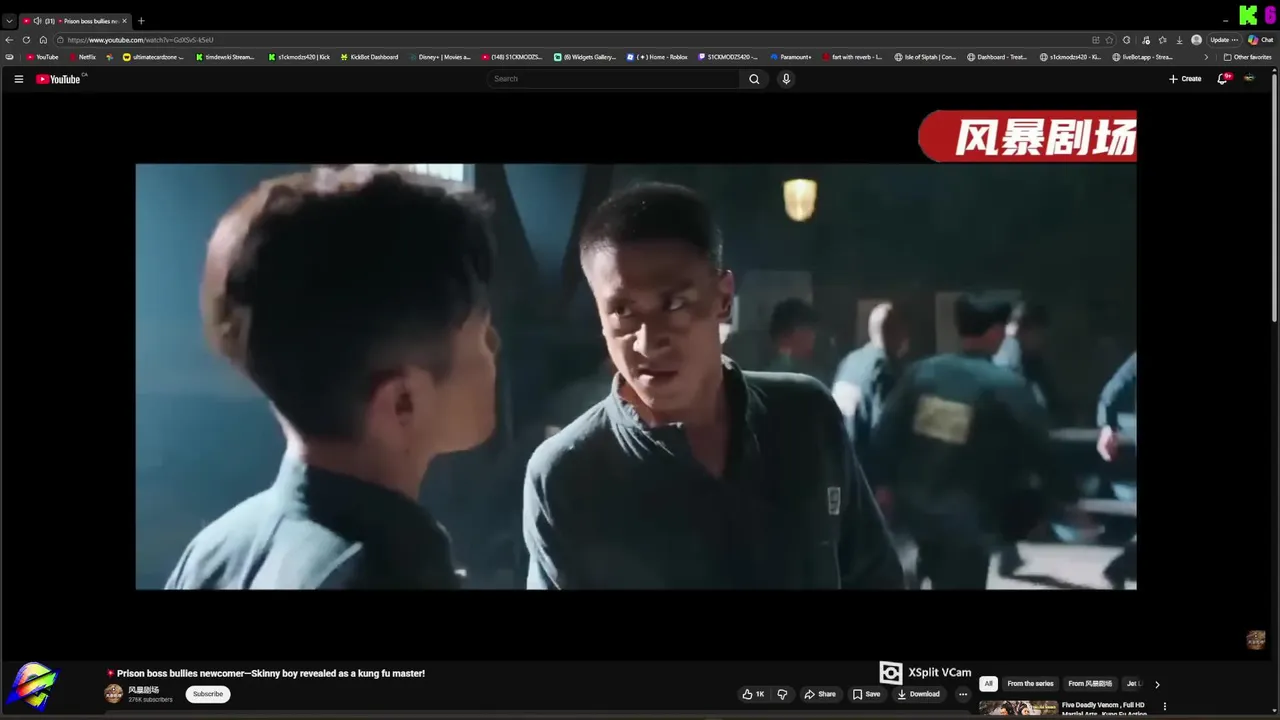The width and height of the screenshot is (1280, 720).
Task: Click the video player to pause
Action: coord(636,376)
